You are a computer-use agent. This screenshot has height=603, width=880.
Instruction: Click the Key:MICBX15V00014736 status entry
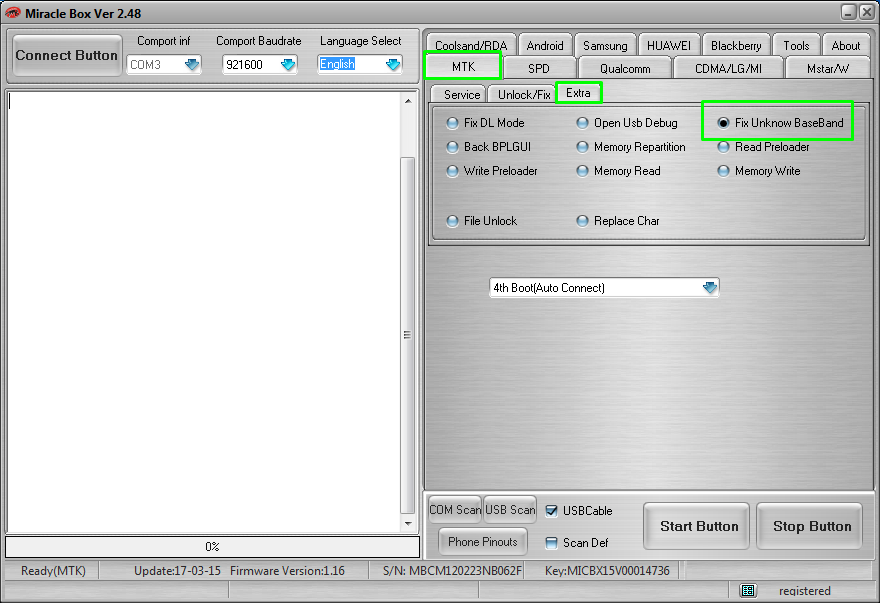[607, 571]
